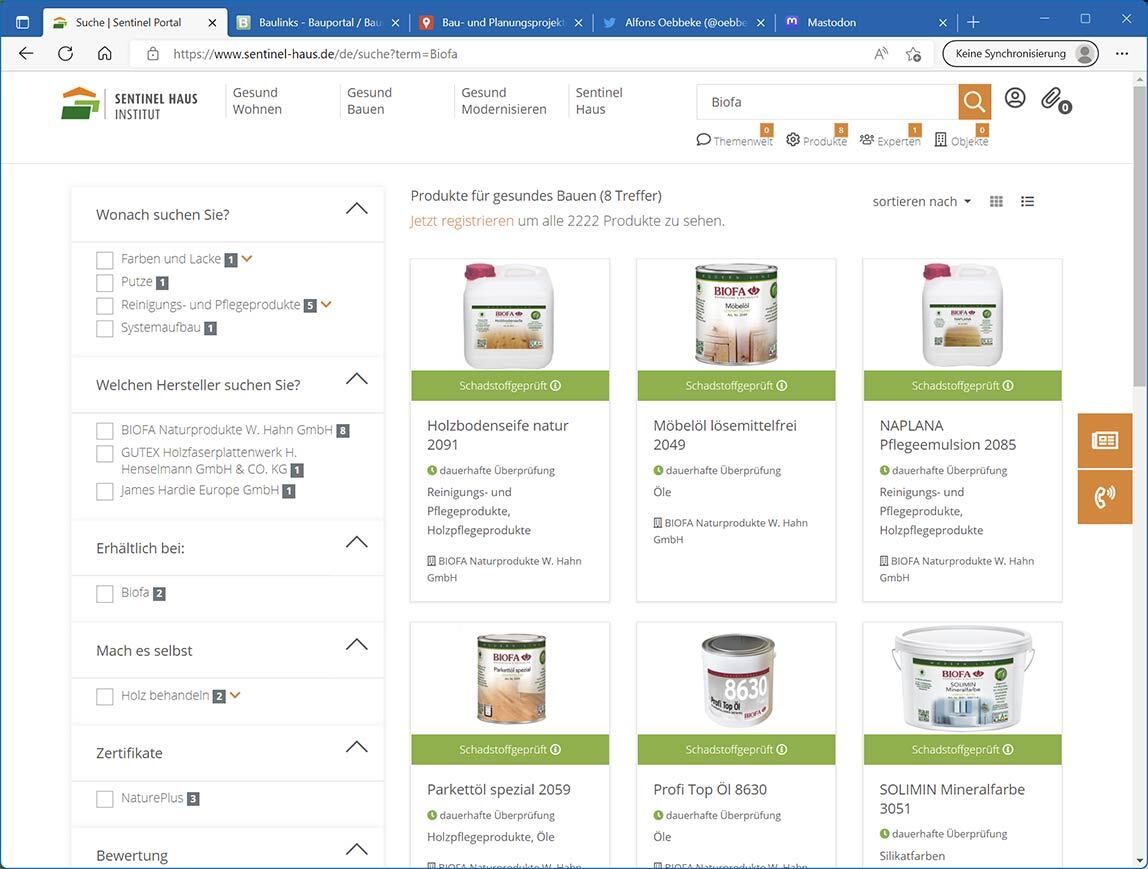Click info icon on SOLIMIN Schadstoffgeprüft badge
Screen dimensions: 1148x869
1008,750
